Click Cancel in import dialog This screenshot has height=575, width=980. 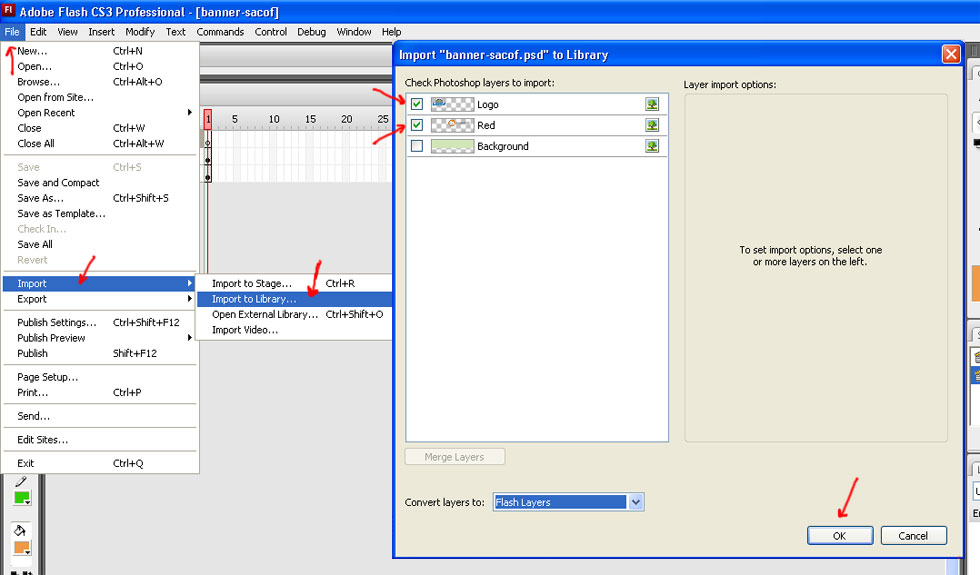click(913, 536)
